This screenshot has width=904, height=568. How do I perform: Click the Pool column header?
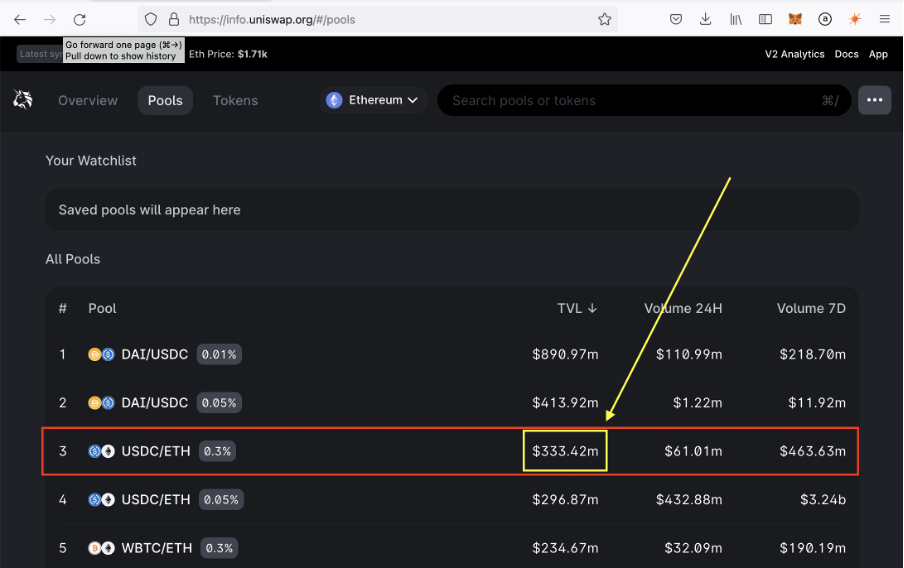(102, 309)
